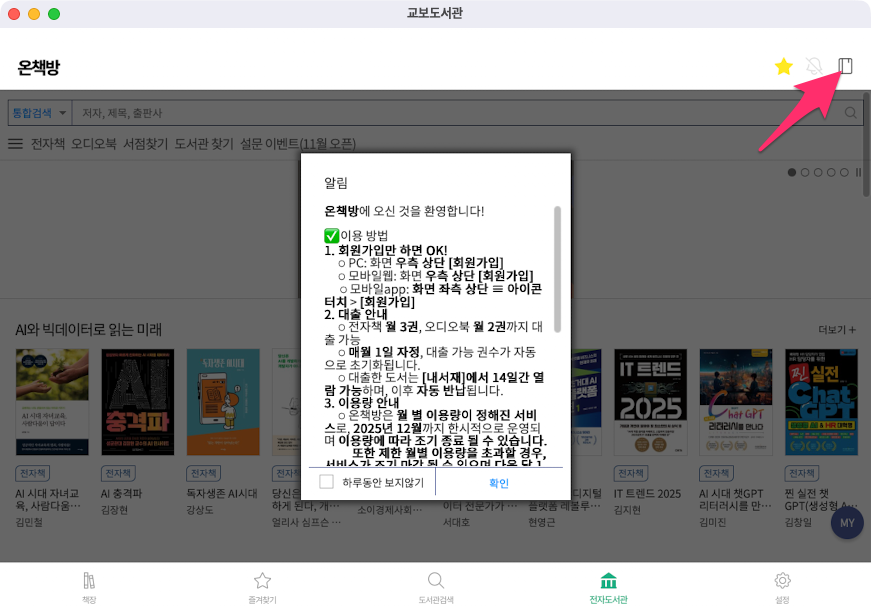Click the AI 충격파 book title
871x615 pixels.
click(122, 493)
